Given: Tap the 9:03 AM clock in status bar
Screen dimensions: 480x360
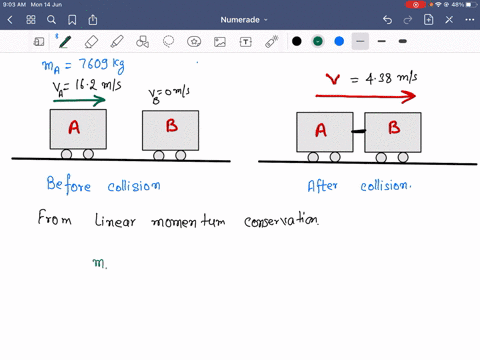Looking at the screenshot, I should point(14,5).
